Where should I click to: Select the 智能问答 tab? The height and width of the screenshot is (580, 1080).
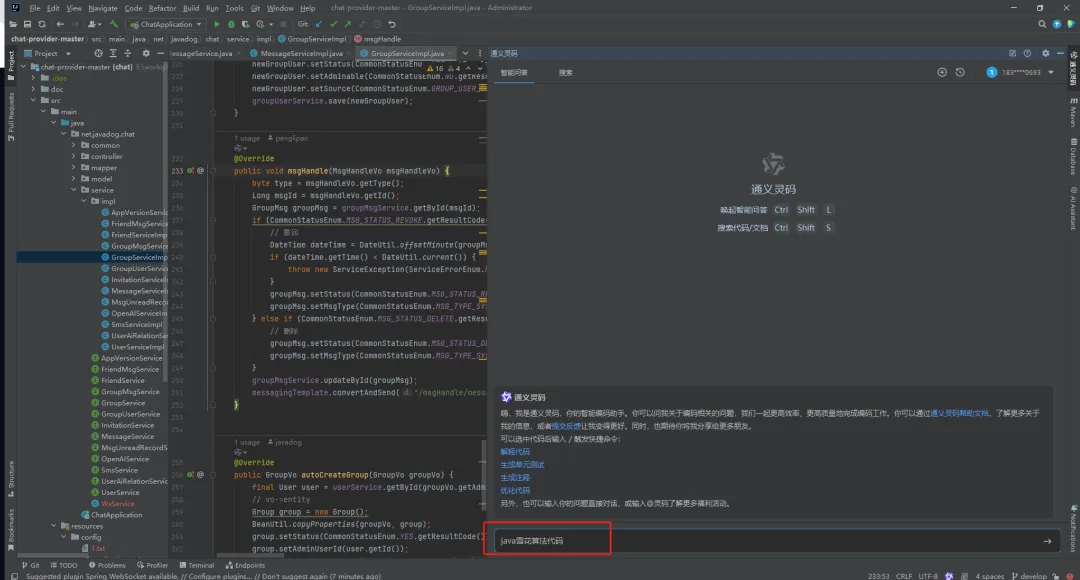514,72
